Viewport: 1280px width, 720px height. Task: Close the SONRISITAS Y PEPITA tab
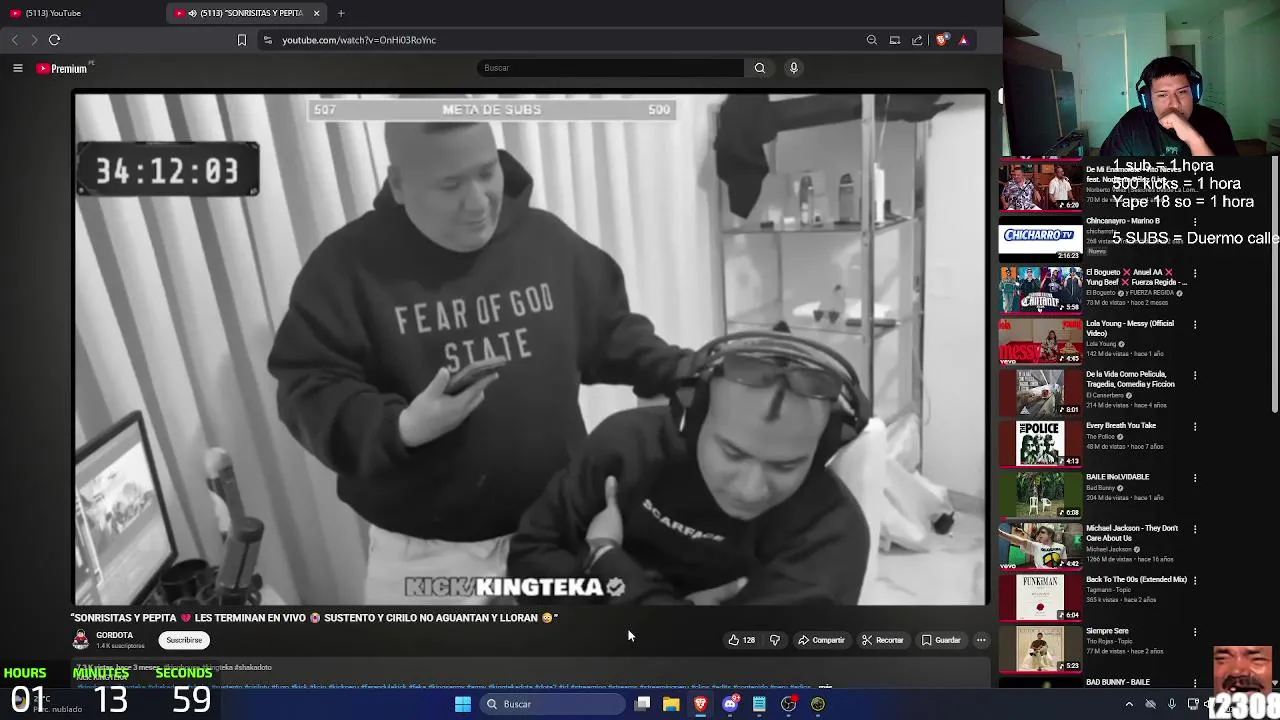[317, 13]
